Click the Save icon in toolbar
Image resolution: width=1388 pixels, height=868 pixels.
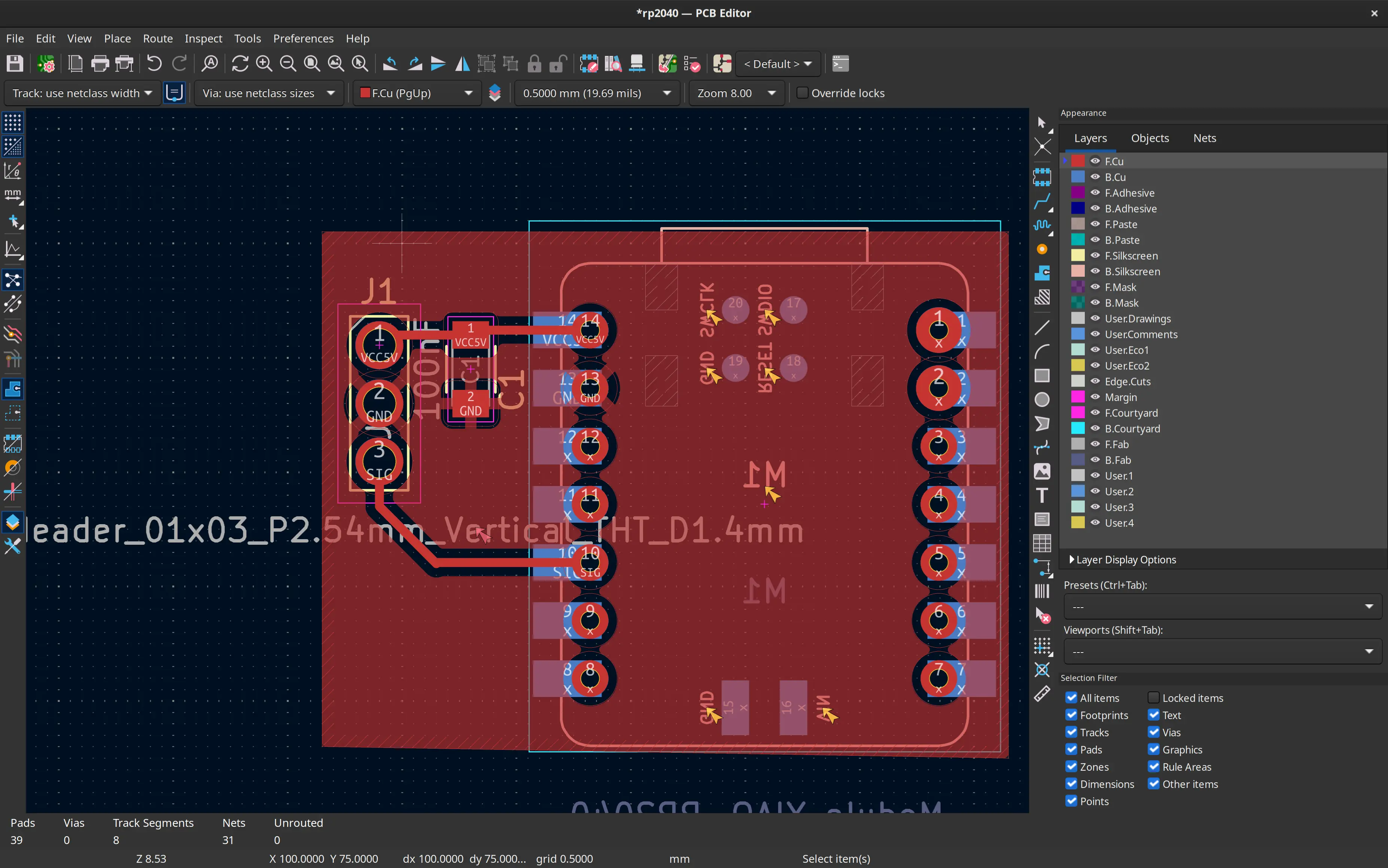(x=14, y=64)
